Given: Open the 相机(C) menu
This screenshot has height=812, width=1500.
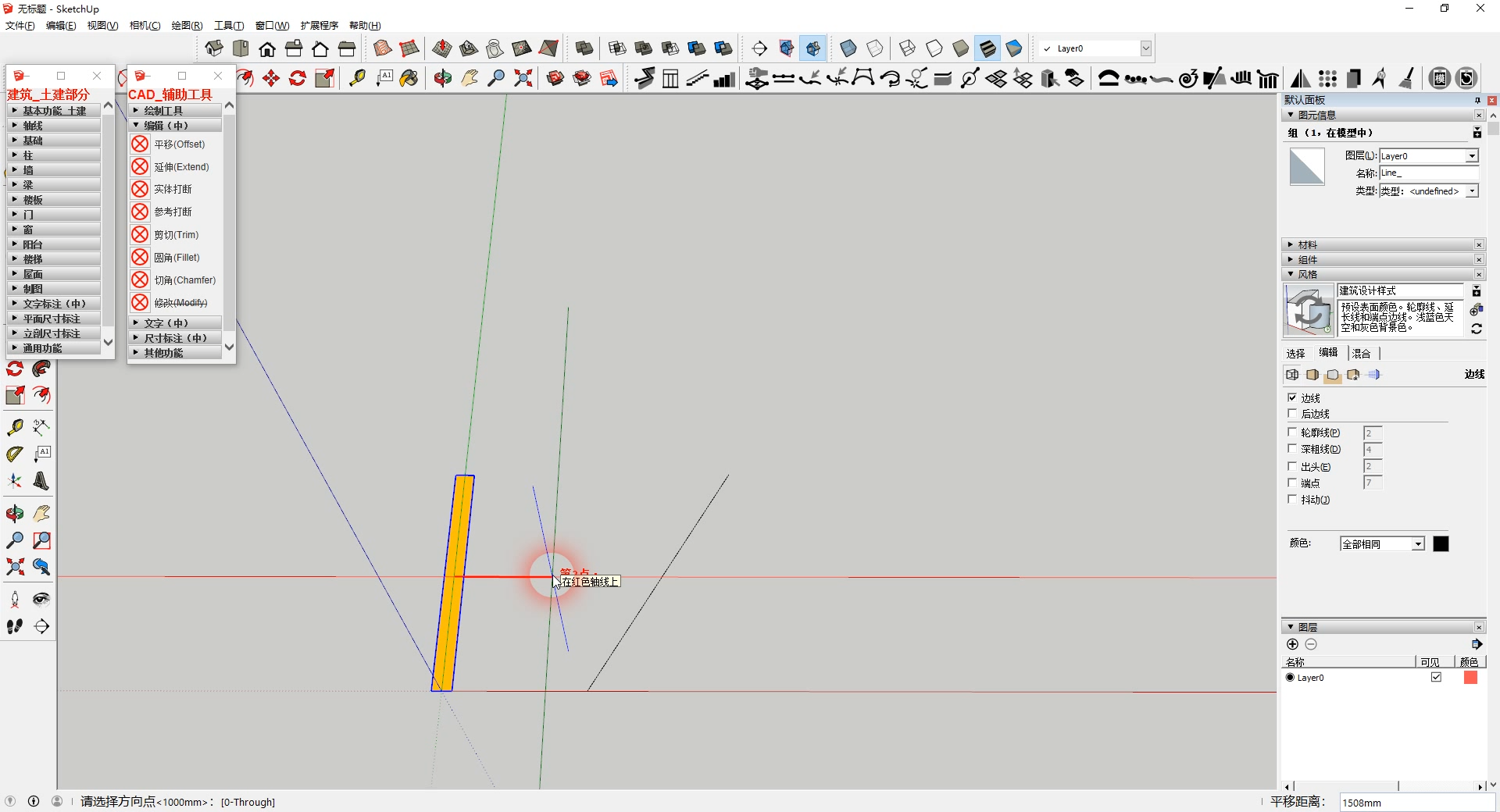Looking at the screenshot, I should (x=145, y=26).
